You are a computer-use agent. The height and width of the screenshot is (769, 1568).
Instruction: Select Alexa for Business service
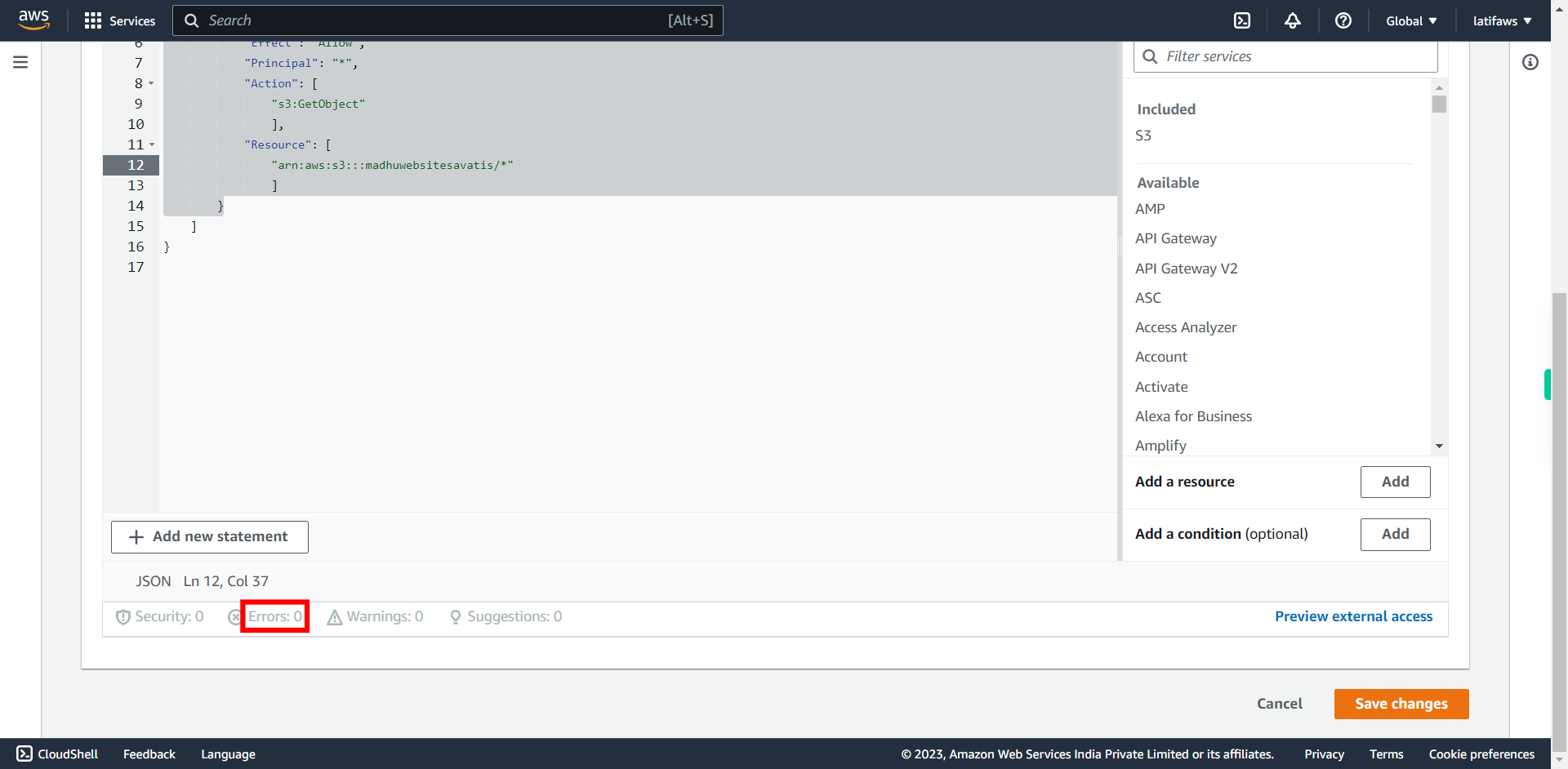1193,416
